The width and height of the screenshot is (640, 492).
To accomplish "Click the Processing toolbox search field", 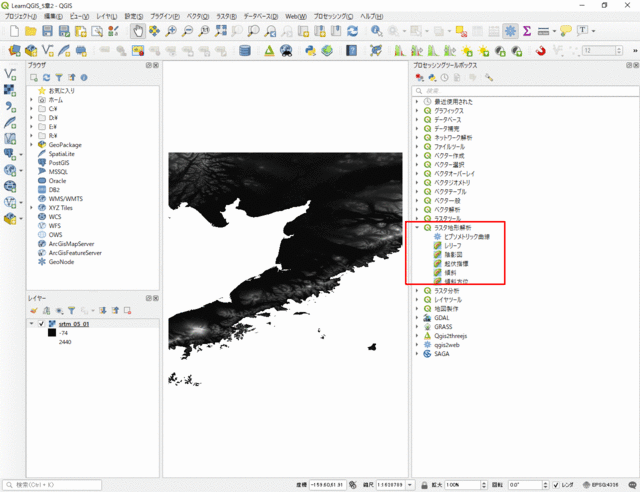I will 525,91.
